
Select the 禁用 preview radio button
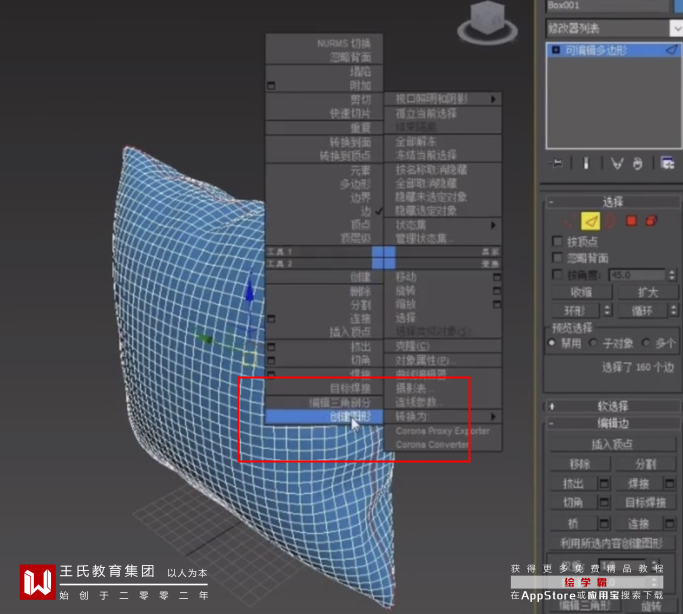coord(551,343)
